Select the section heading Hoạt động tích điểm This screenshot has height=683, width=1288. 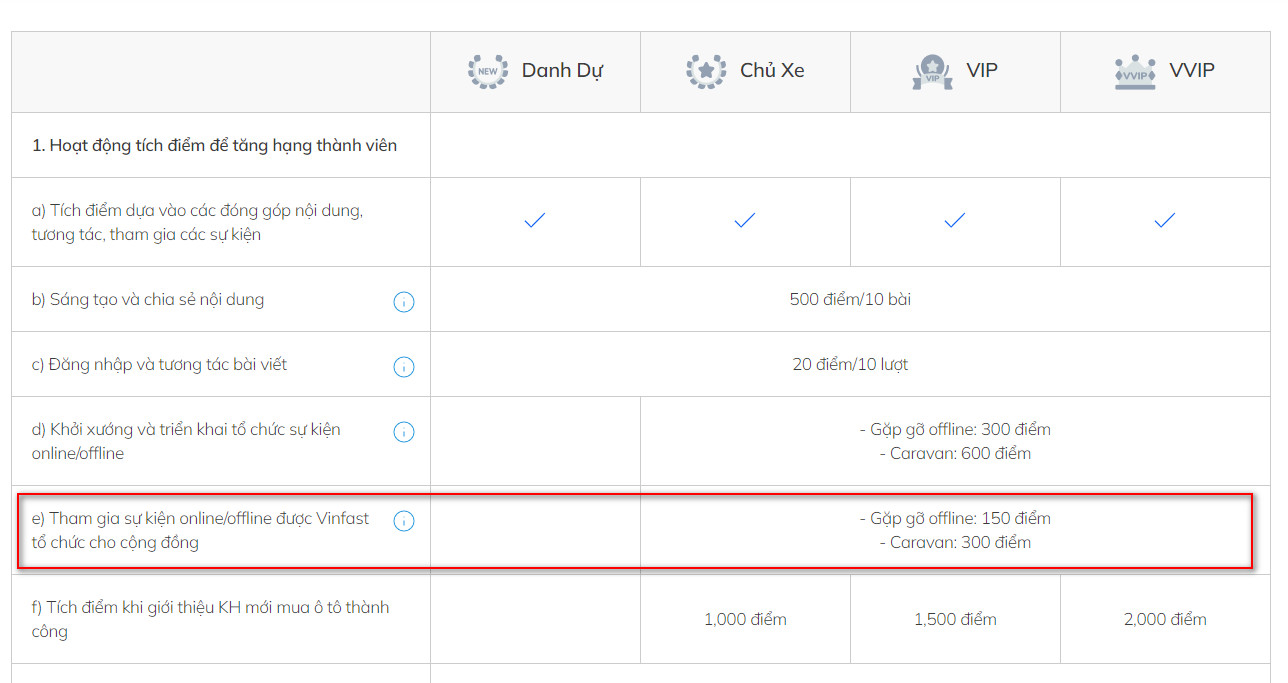click(214, 146)
